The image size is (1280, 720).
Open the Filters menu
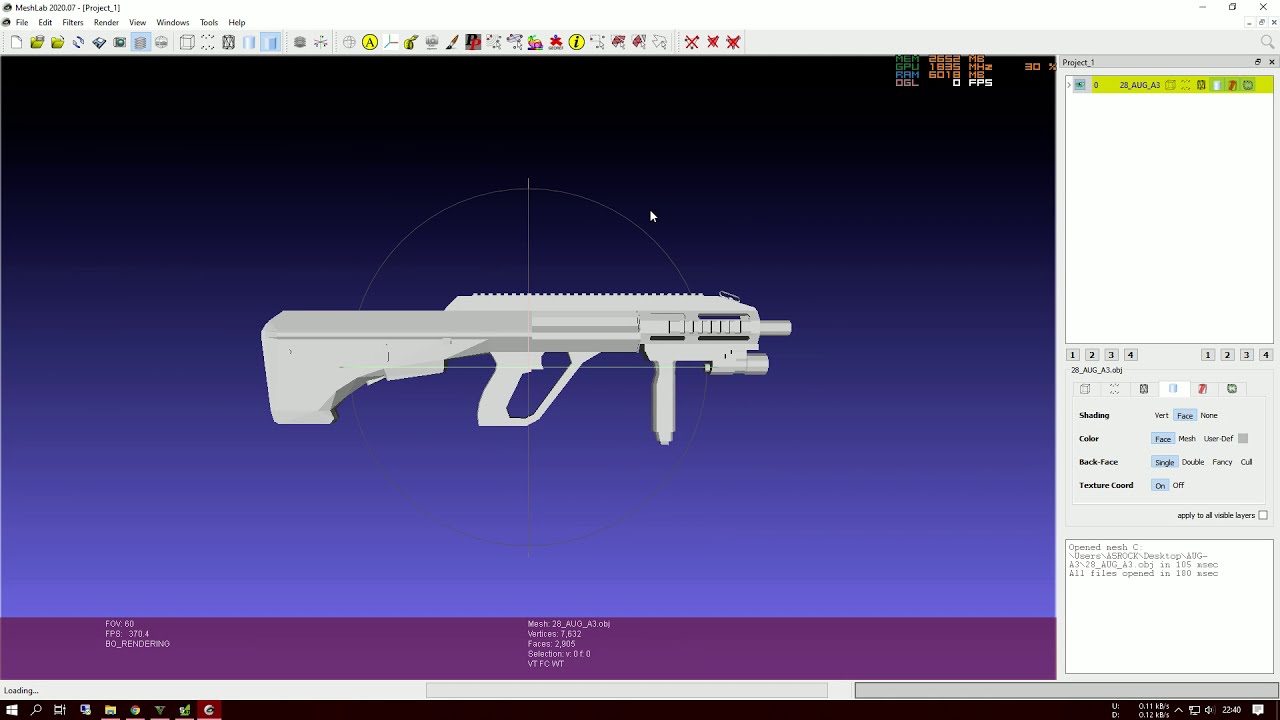73,22
